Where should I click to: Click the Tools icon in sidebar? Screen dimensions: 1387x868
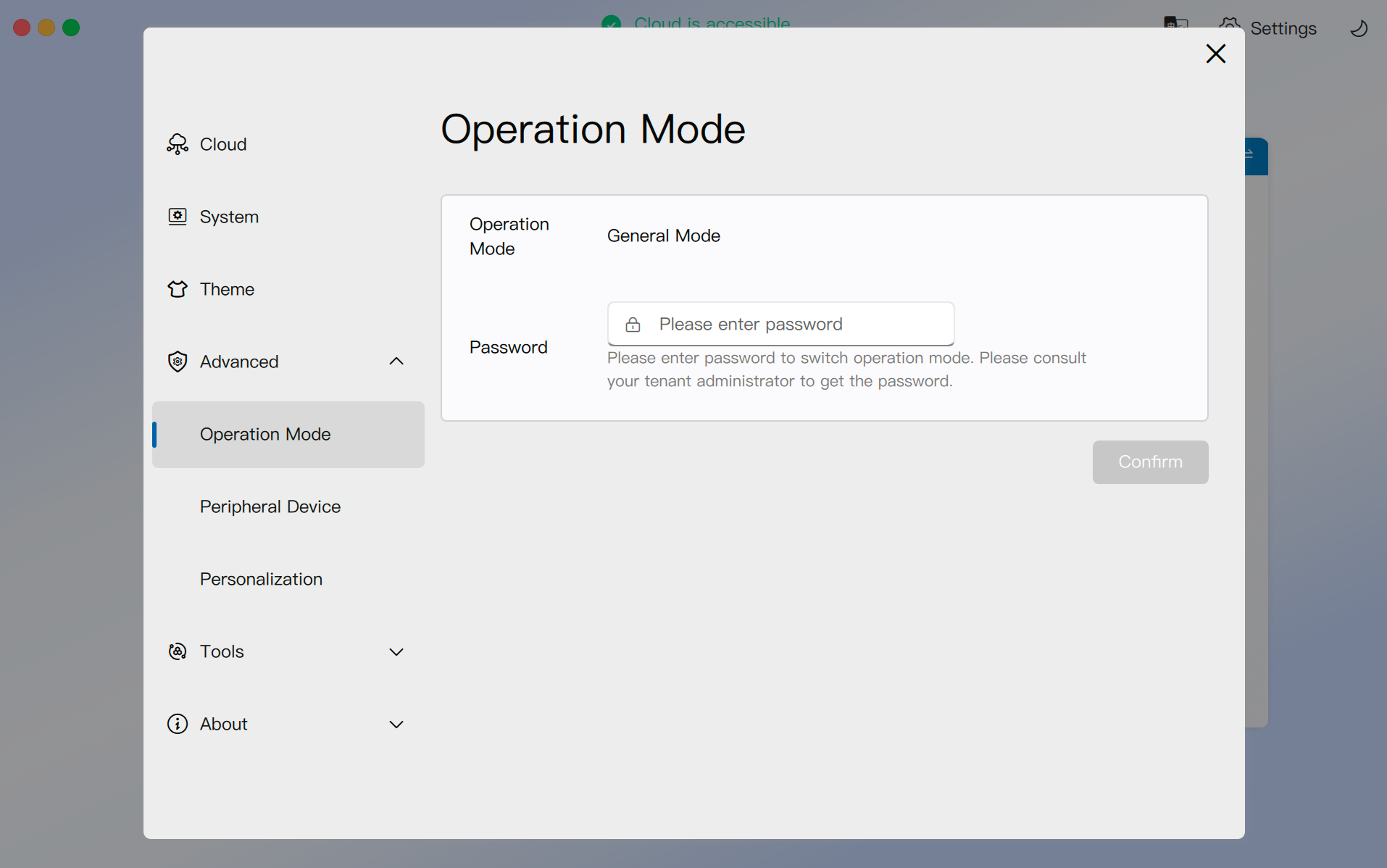click(177, 651)
